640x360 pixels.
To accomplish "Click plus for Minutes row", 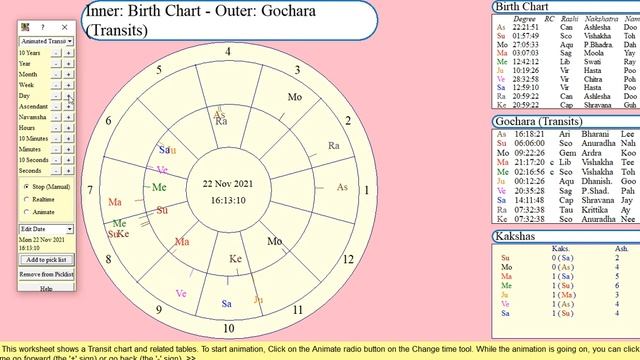I will coord(69,149).
